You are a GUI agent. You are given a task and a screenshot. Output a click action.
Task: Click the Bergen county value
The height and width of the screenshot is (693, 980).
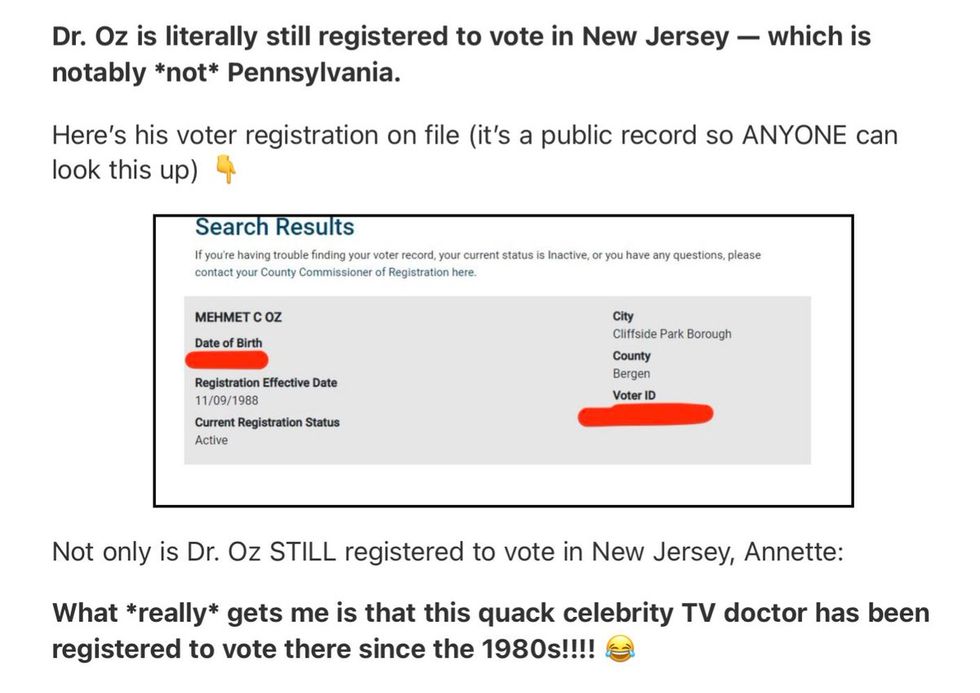(631, 374)
